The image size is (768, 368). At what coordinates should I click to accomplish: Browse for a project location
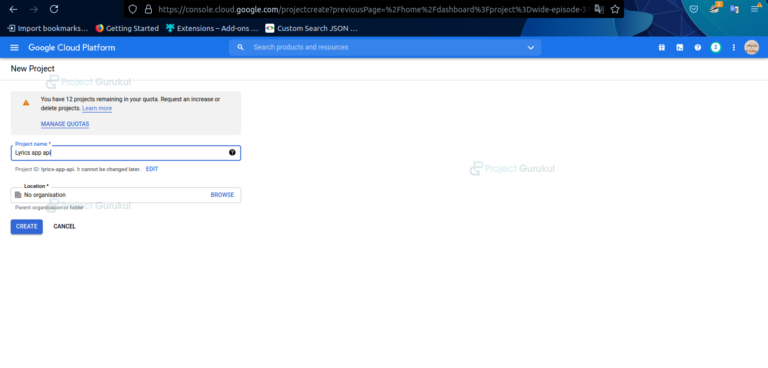pos(222,195)
